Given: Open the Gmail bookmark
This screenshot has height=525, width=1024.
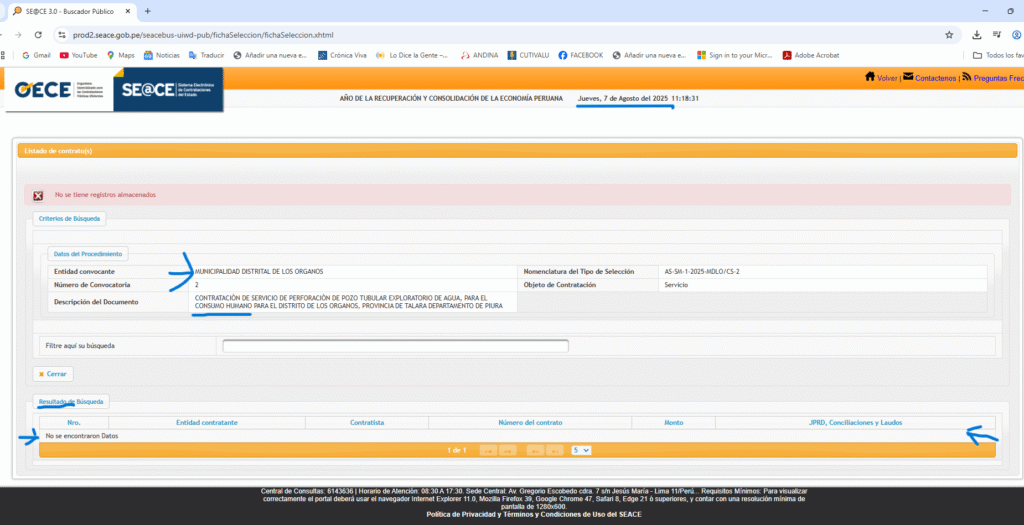Looking at the screenshot, I should coord(35,55).
